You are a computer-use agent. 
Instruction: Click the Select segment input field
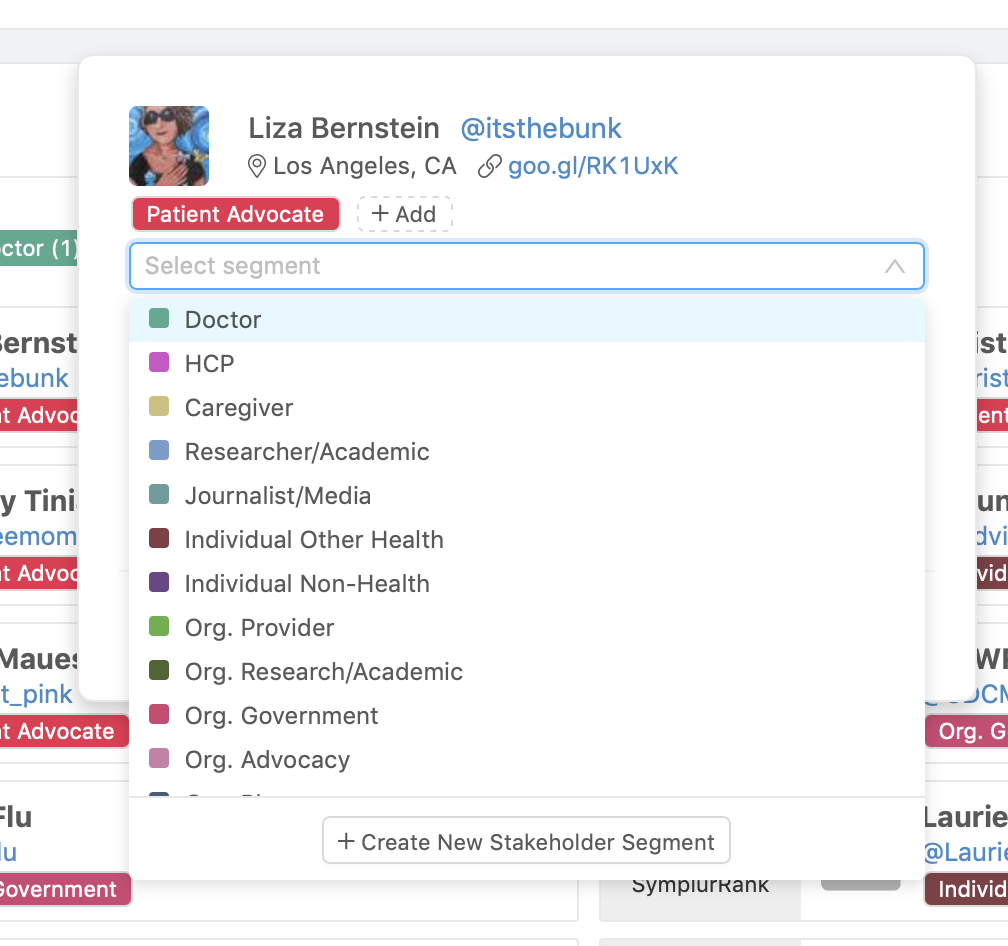coord(526,266)
